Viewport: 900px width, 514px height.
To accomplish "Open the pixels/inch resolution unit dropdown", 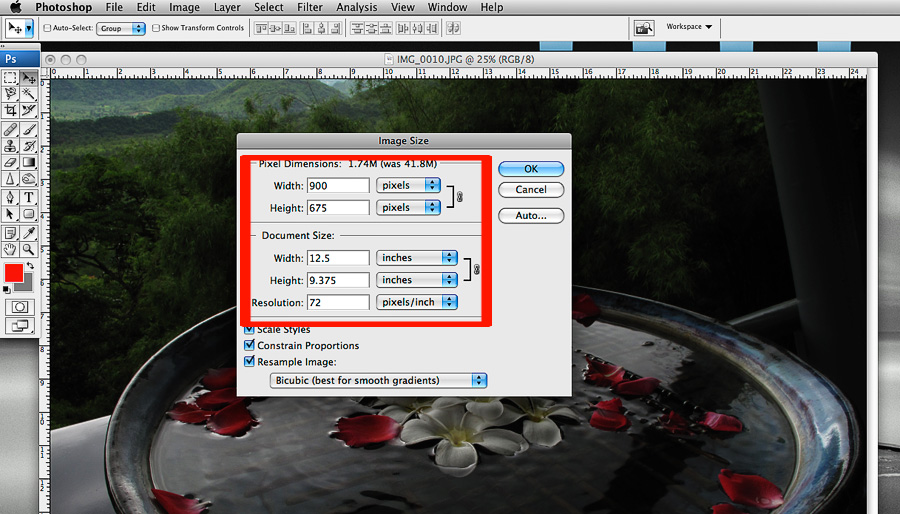I will point(417,302).
